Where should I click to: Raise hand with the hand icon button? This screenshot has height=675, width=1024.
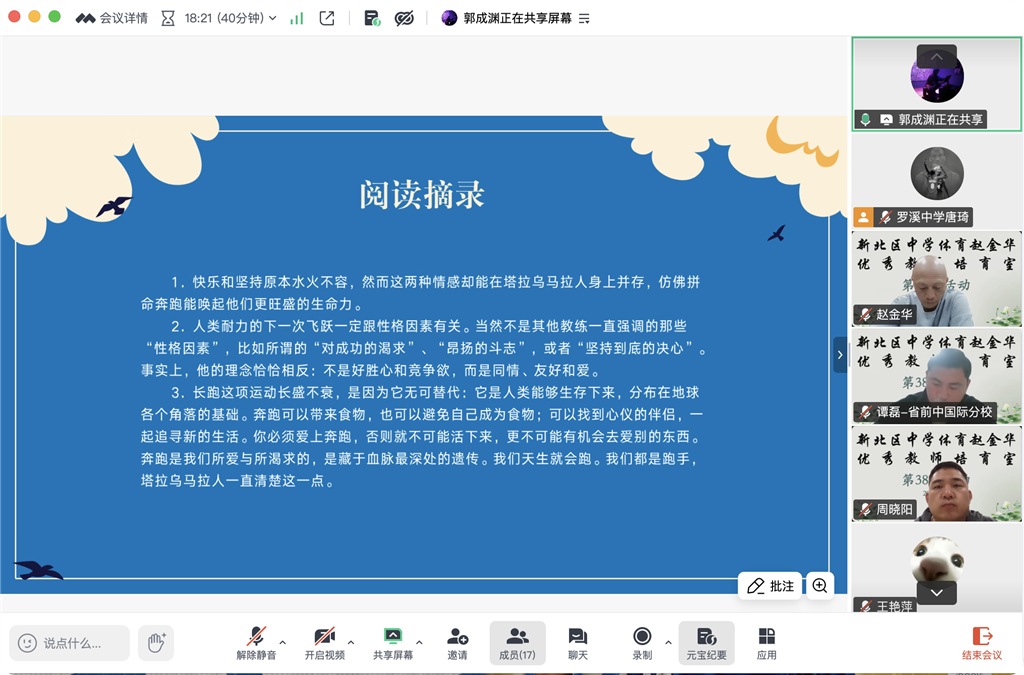156,643
